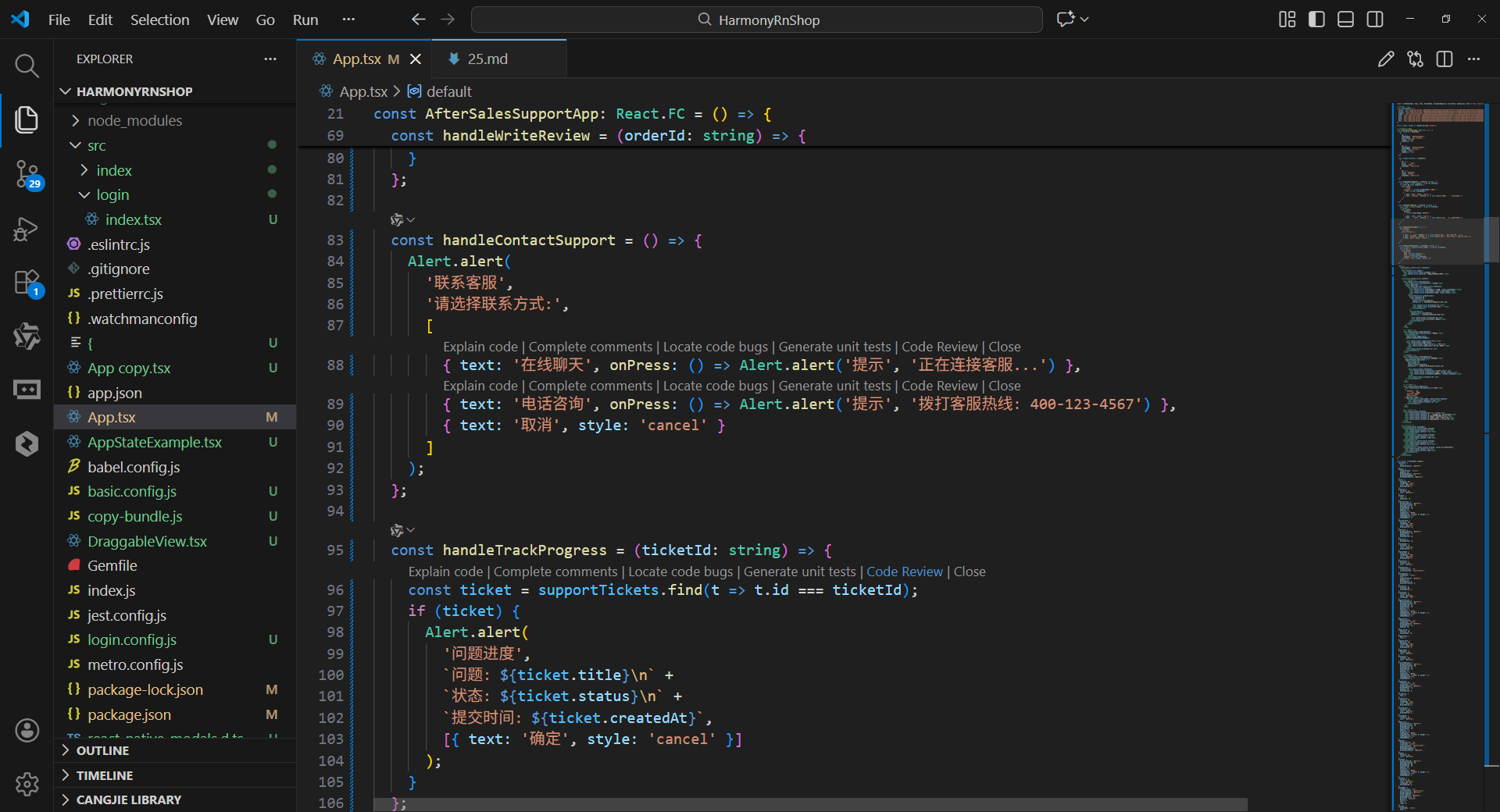The image size is (1500, 812).
Task: Open the hexagon-shaped extension icon in activity bar
Action: (x=27, y=443)
